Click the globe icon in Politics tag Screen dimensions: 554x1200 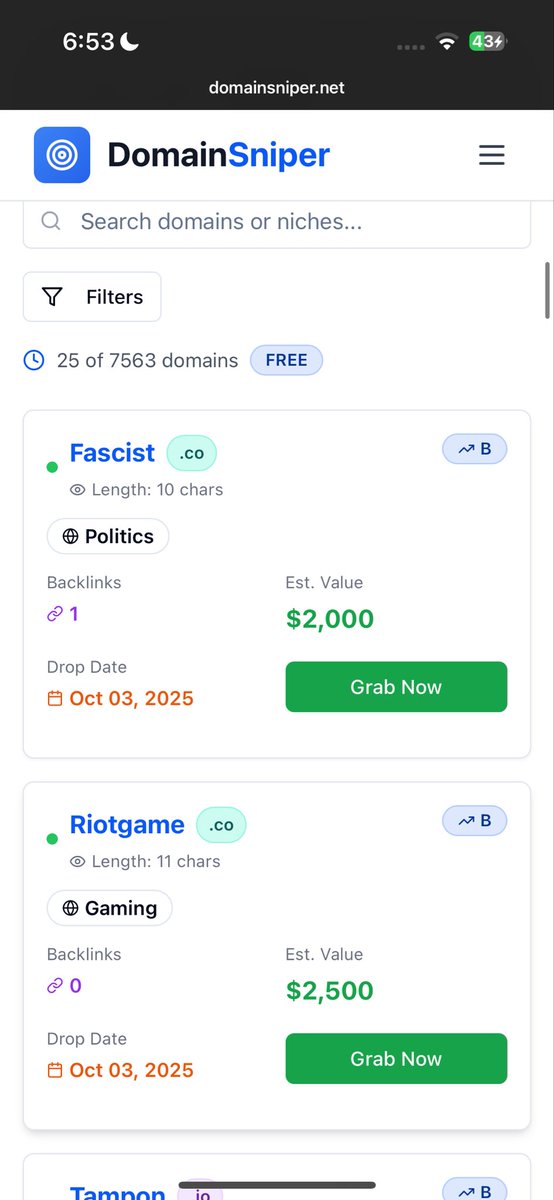(x=70, y=536)
